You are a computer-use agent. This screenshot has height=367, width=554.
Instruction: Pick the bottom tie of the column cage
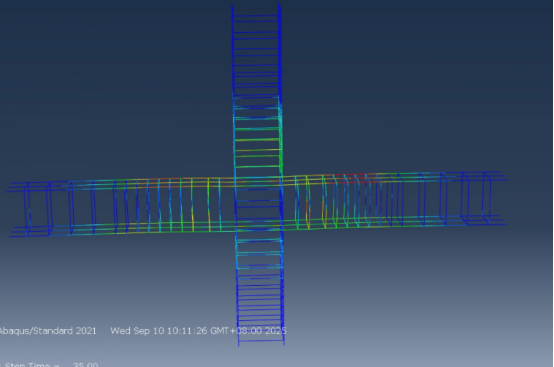click(261, 342)
